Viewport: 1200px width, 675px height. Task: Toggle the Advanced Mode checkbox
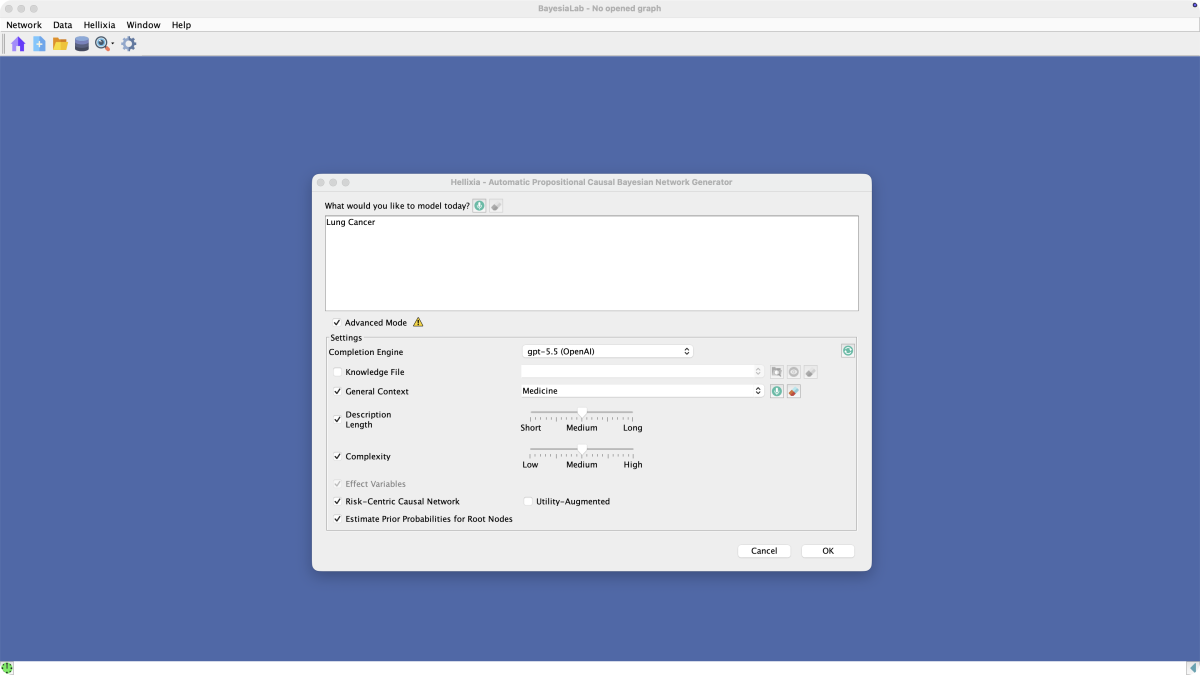tap(337, 323)
